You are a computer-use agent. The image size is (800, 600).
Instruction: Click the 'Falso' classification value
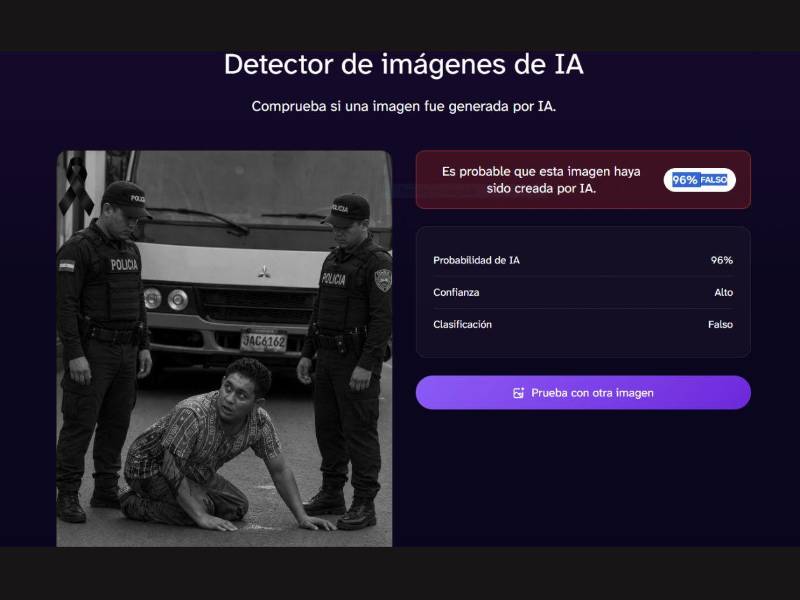[x=720, y=324]
